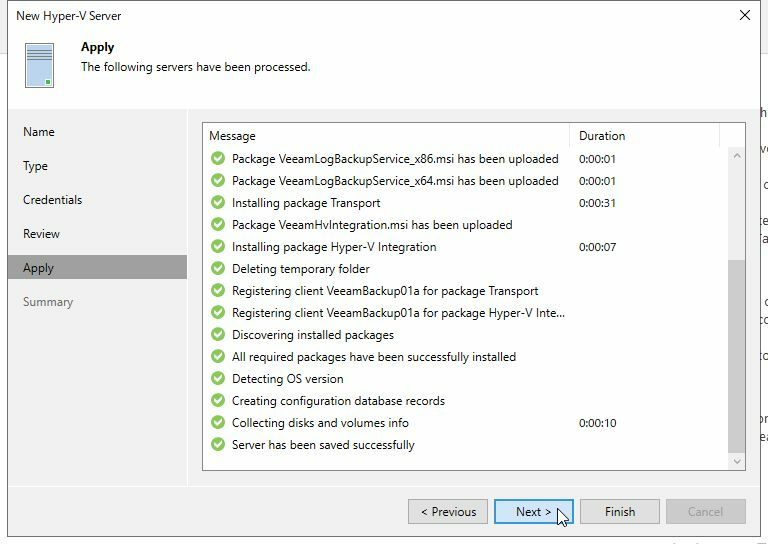The width and height of the screenshot is (768, 544).
Task: Click the log list vertical scrollbar thumb
Action: (x=737, y=355)
